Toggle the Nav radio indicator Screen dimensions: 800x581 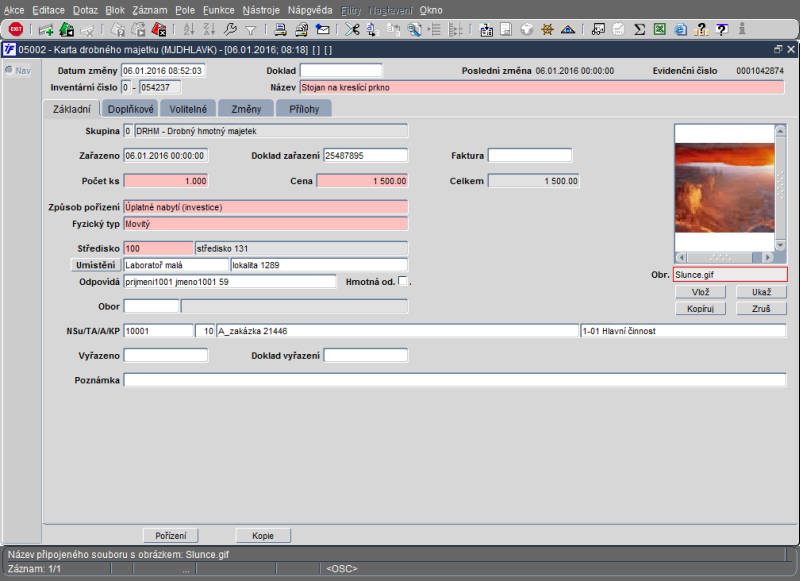(9, 70)
